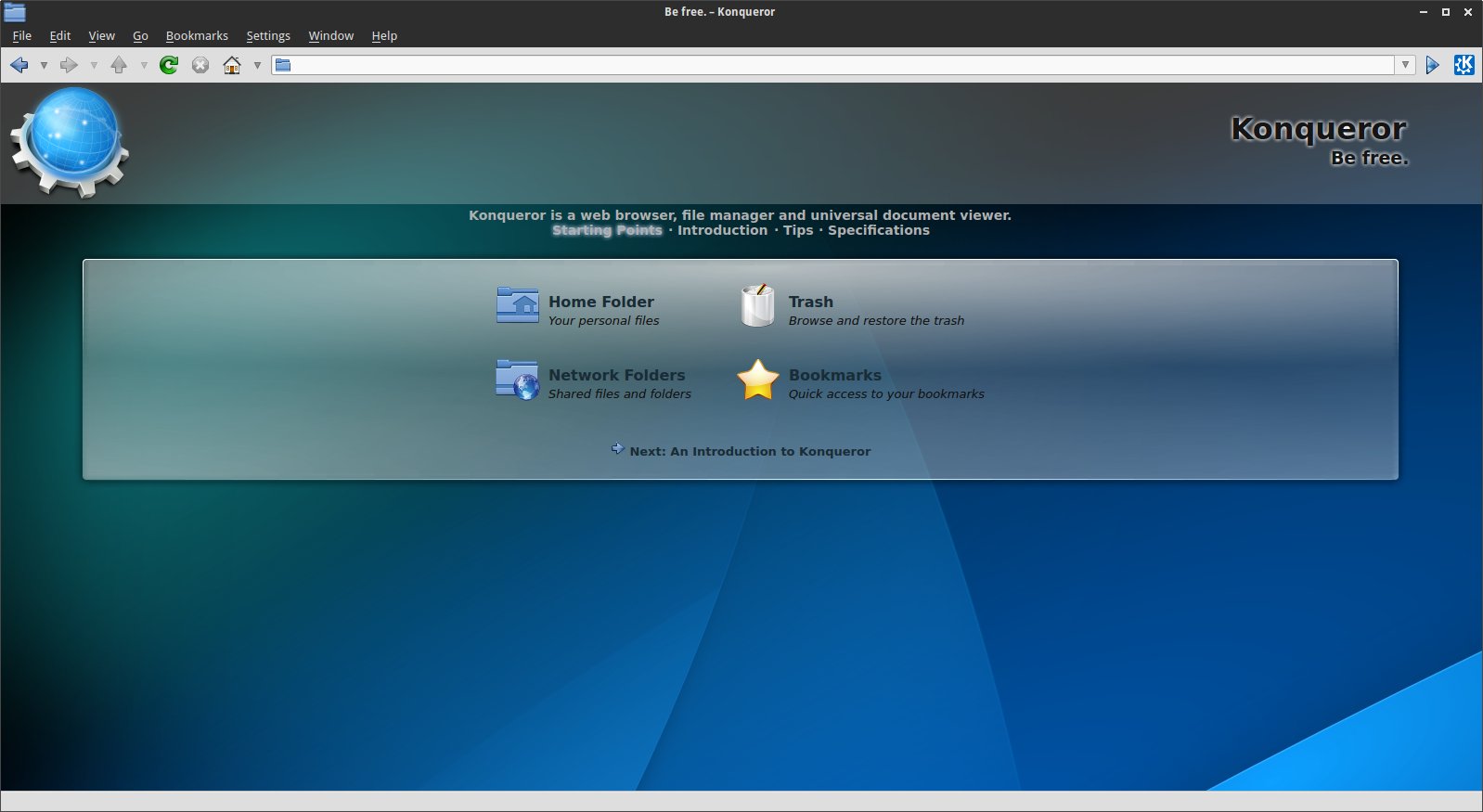
Task: Maximize the Konqueror window
Action: (1446, 12)
